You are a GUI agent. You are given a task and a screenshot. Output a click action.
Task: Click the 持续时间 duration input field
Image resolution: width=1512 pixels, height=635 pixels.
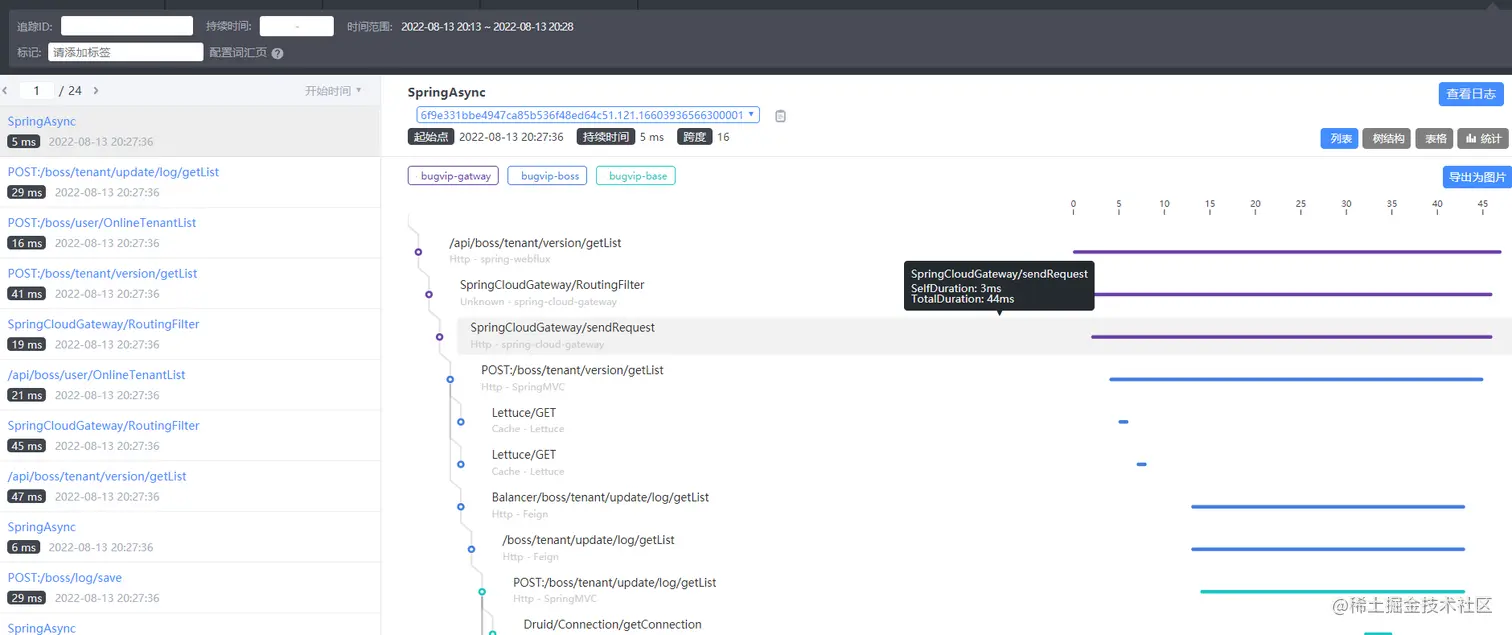tap(296, 26)
